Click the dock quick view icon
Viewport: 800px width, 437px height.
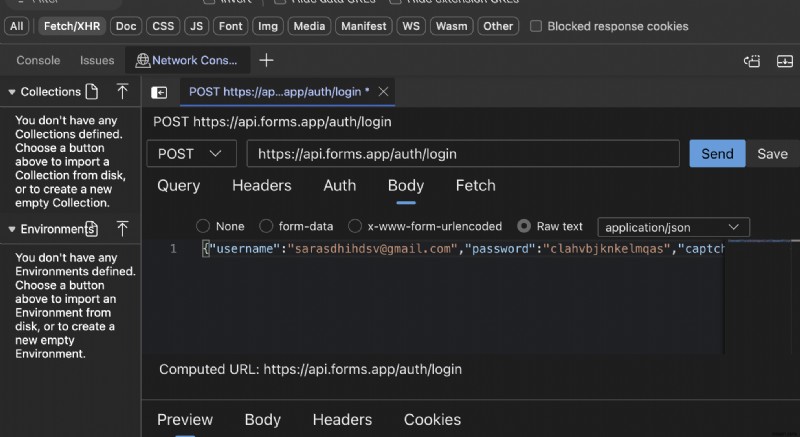click(752, 61)
